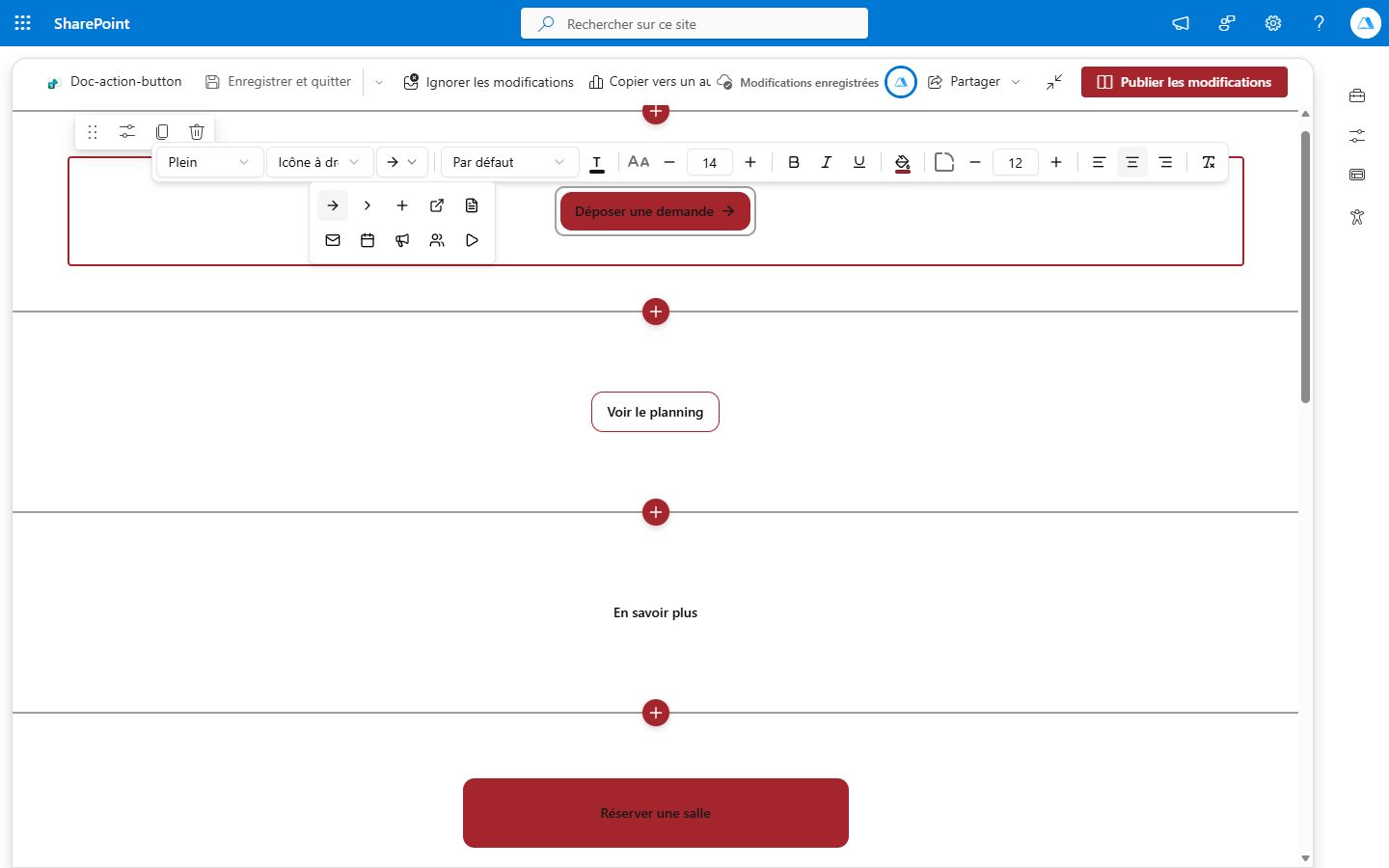Click the Réserver une salle button

[x=656, y=813]
